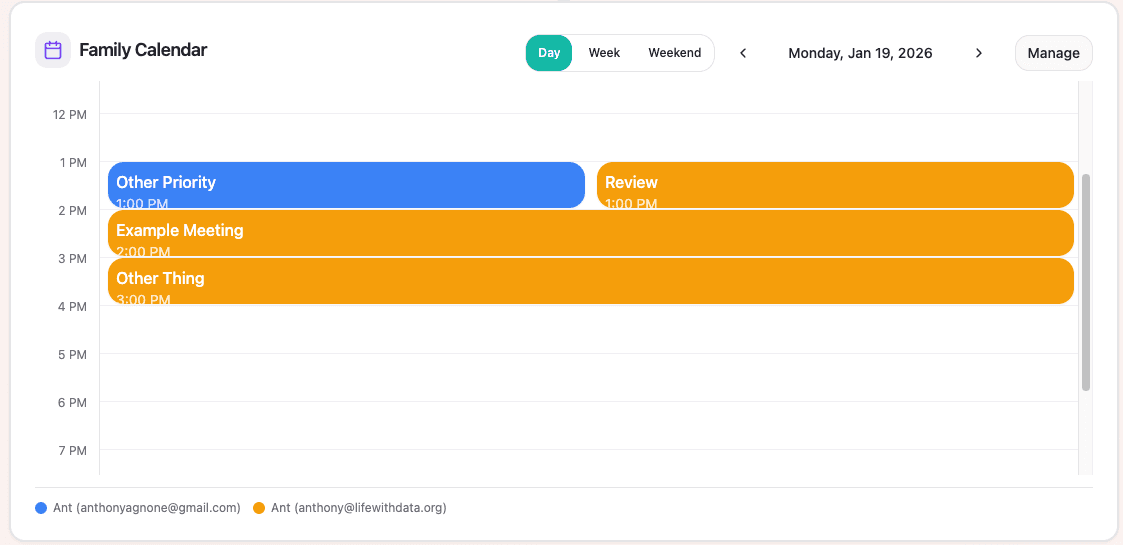Select the Weekend view tab
This screenshot has width=1123, height=545.
pos(674,53)
